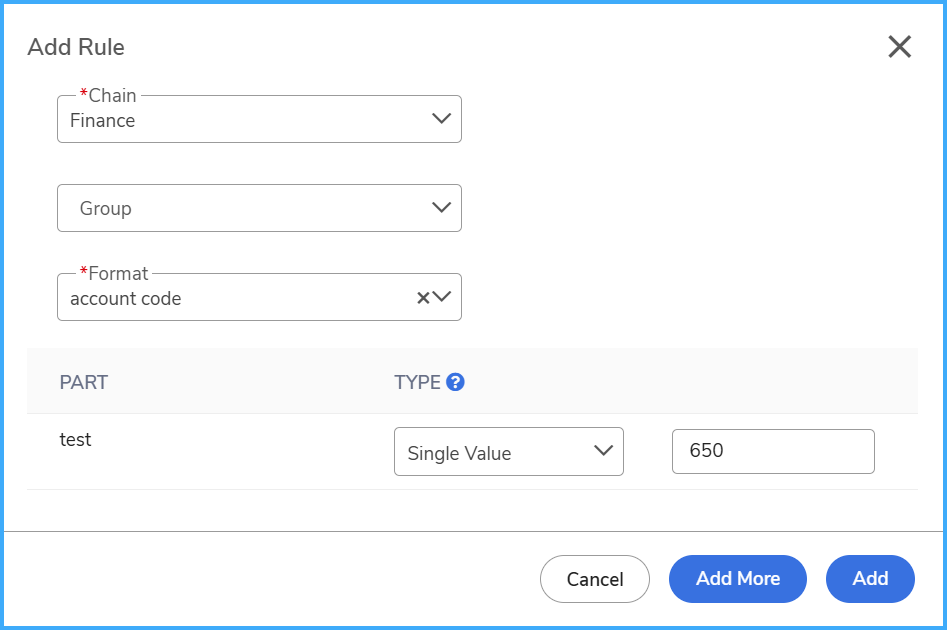The image size is (947, 630).
Task: Click the PART column header
Action: [x=83, y=382]
